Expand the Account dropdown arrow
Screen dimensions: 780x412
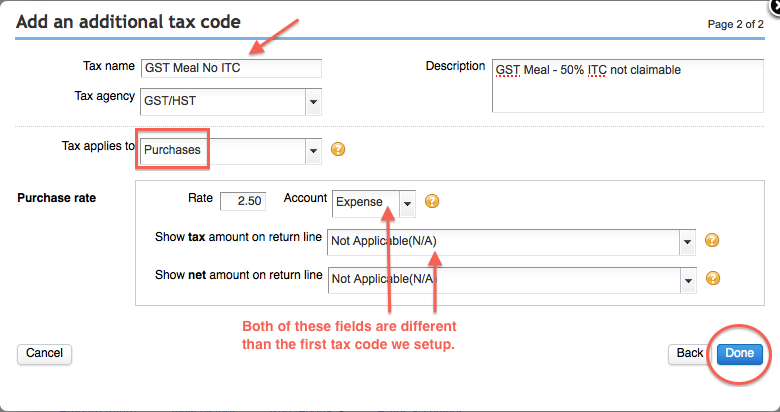click(407, 202)
